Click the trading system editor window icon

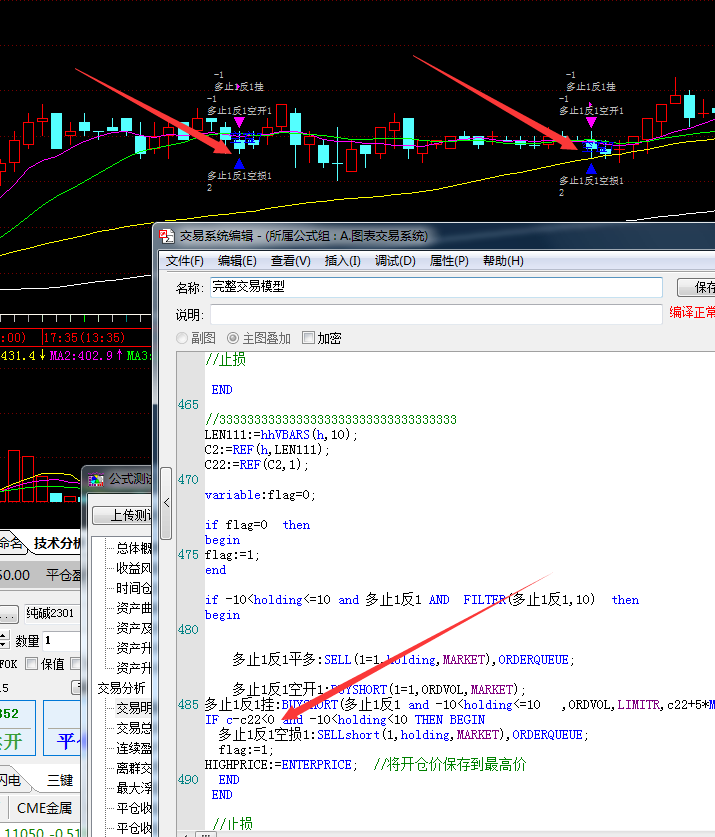tap(167, 236)
